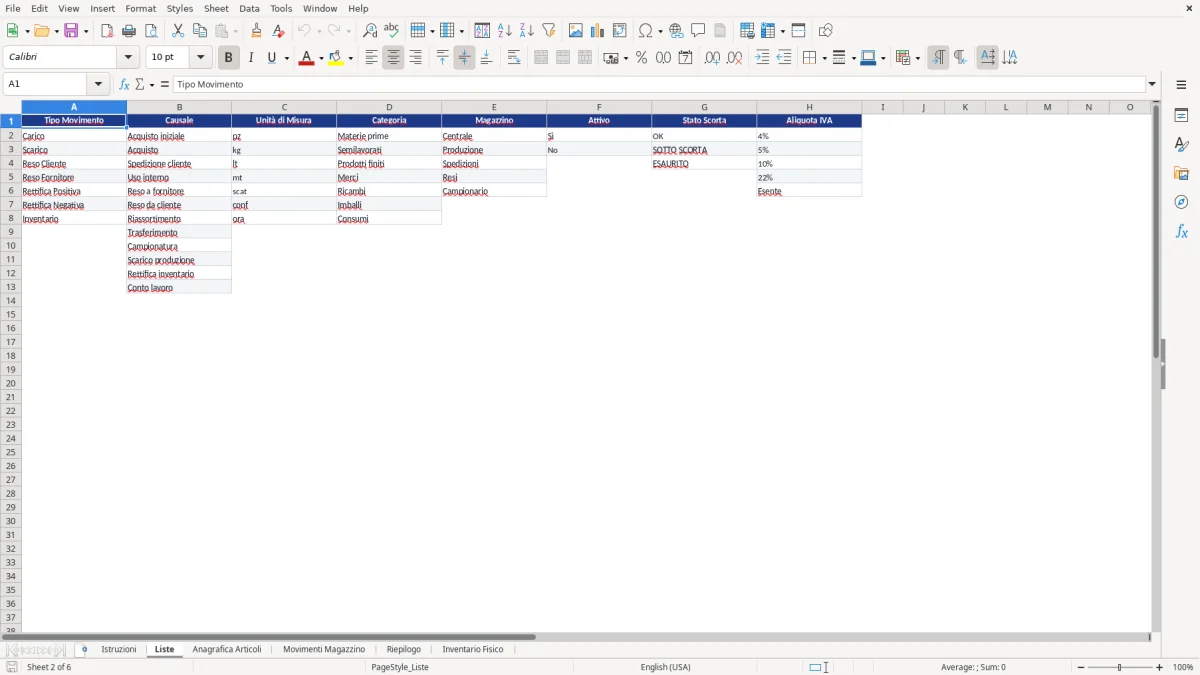
Task: Click the Print icon
Action: point(129,31)
